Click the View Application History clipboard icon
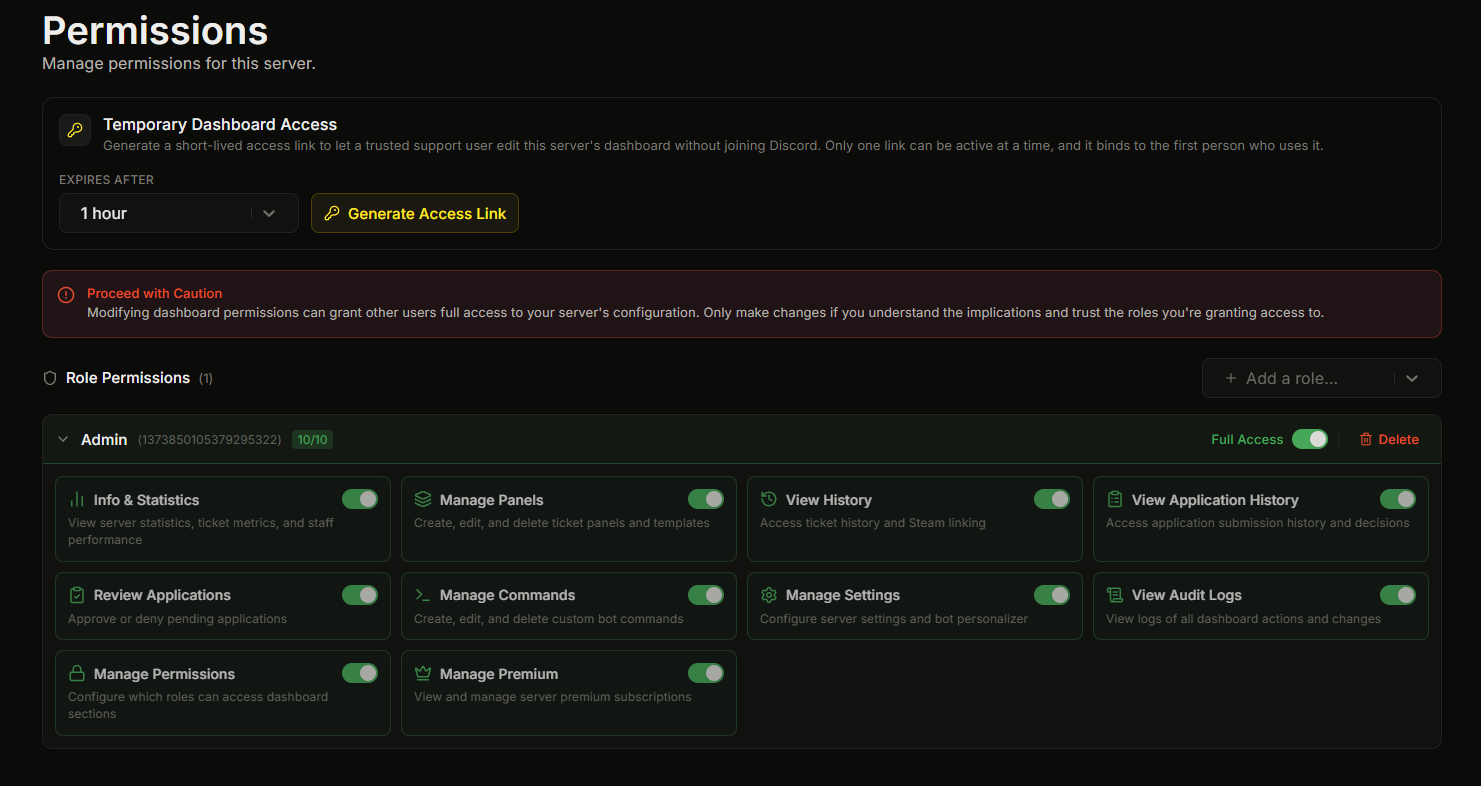1481x786 pixels. 1115,499
